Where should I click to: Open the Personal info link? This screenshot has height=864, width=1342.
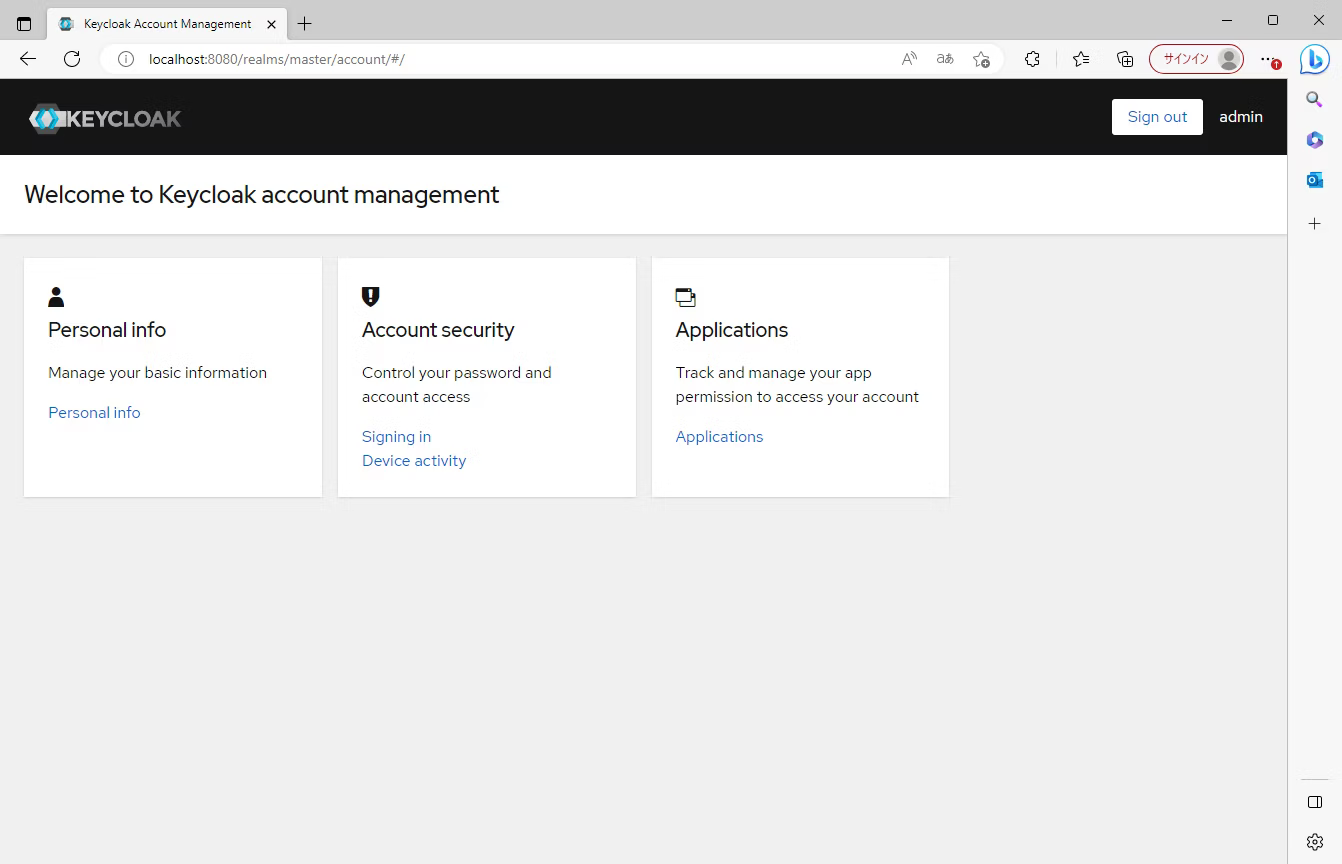coord(94,413)
